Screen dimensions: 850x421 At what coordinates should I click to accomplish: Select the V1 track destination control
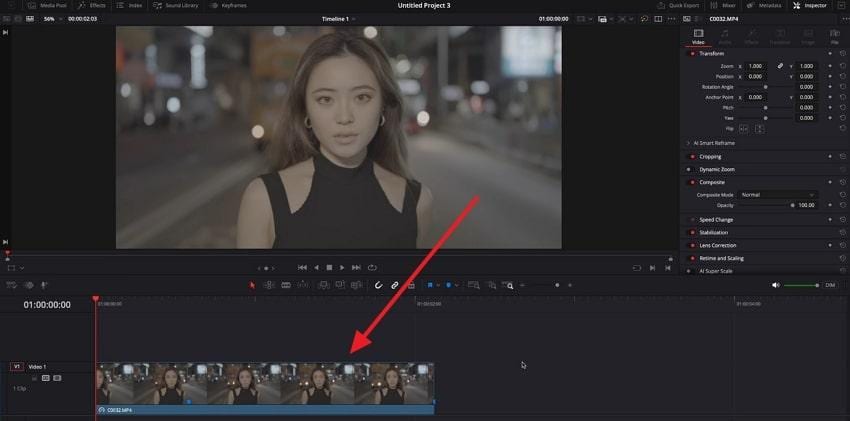click(x=17, y=367)
